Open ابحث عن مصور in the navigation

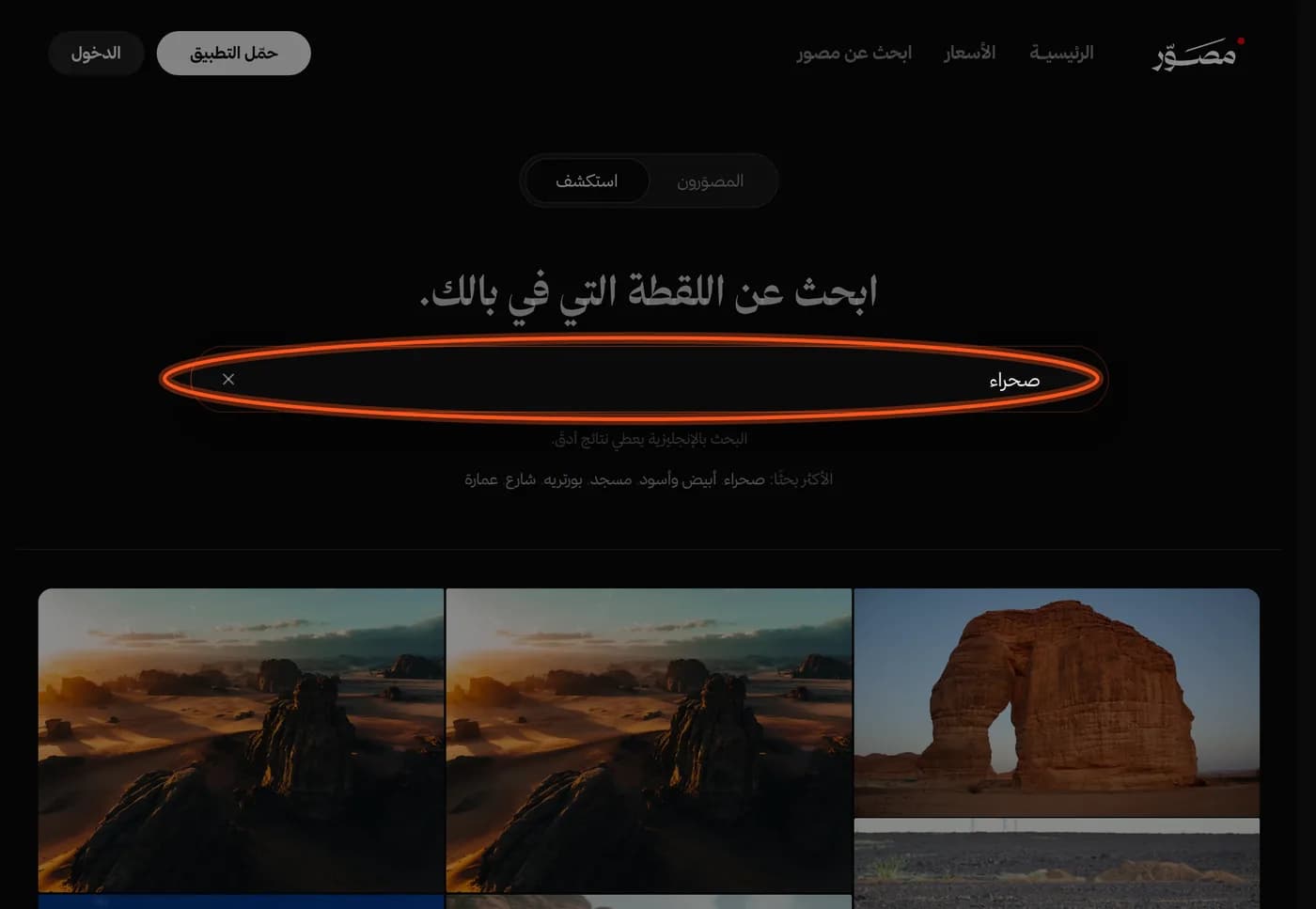pyautogui.click(x=854, y=53)
